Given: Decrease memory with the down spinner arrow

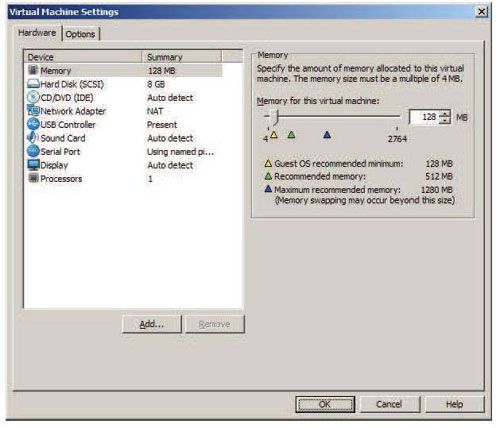Looking at the screenshot, I should 445,120.
